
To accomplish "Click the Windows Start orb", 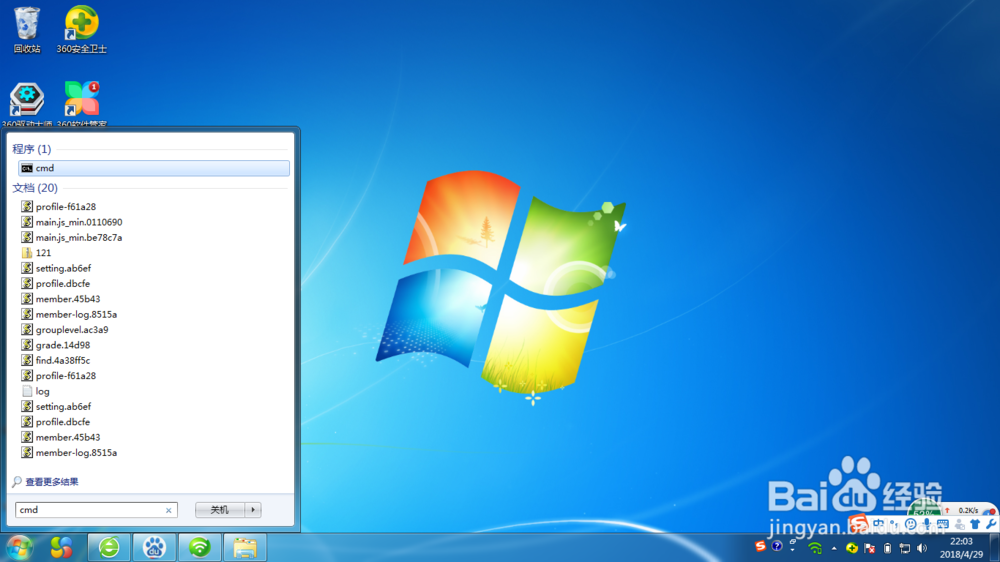I will pos(20,547).
